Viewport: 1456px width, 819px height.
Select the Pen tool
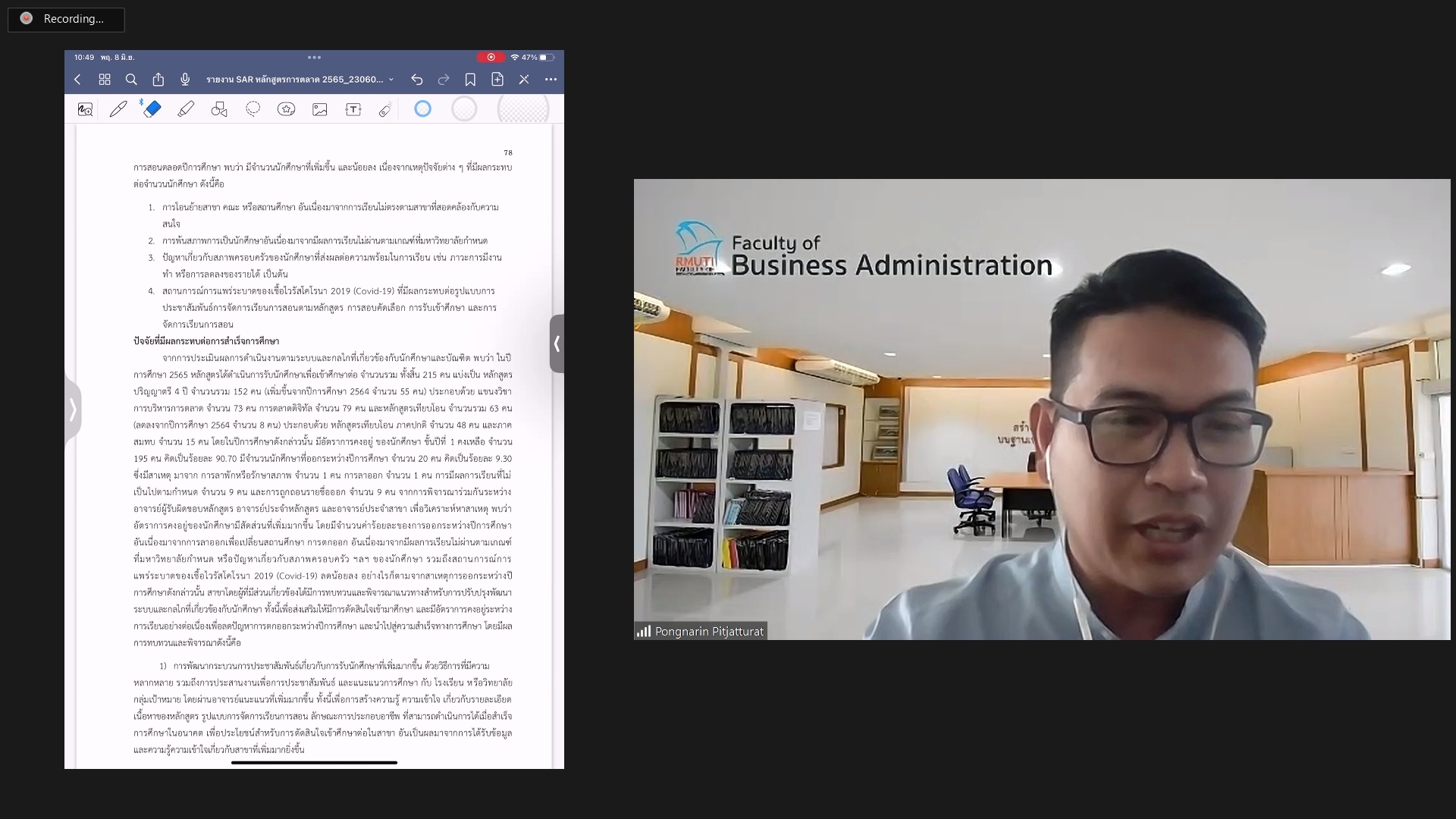(x=118, y=109)
